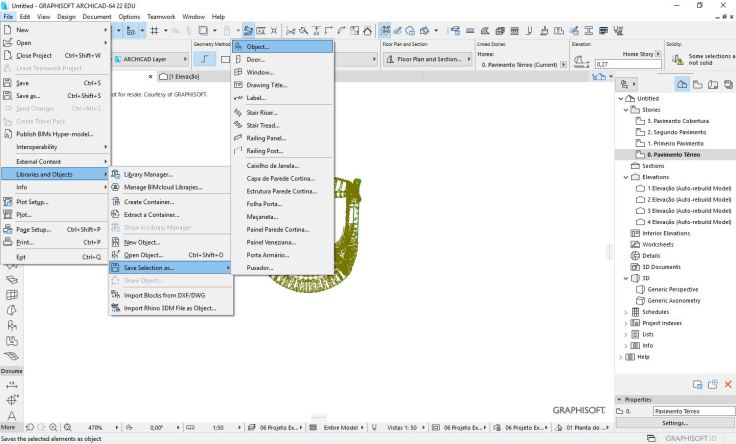736x444 pixels.
Task: Click Label icon in submenu
Action: (238, 98)
